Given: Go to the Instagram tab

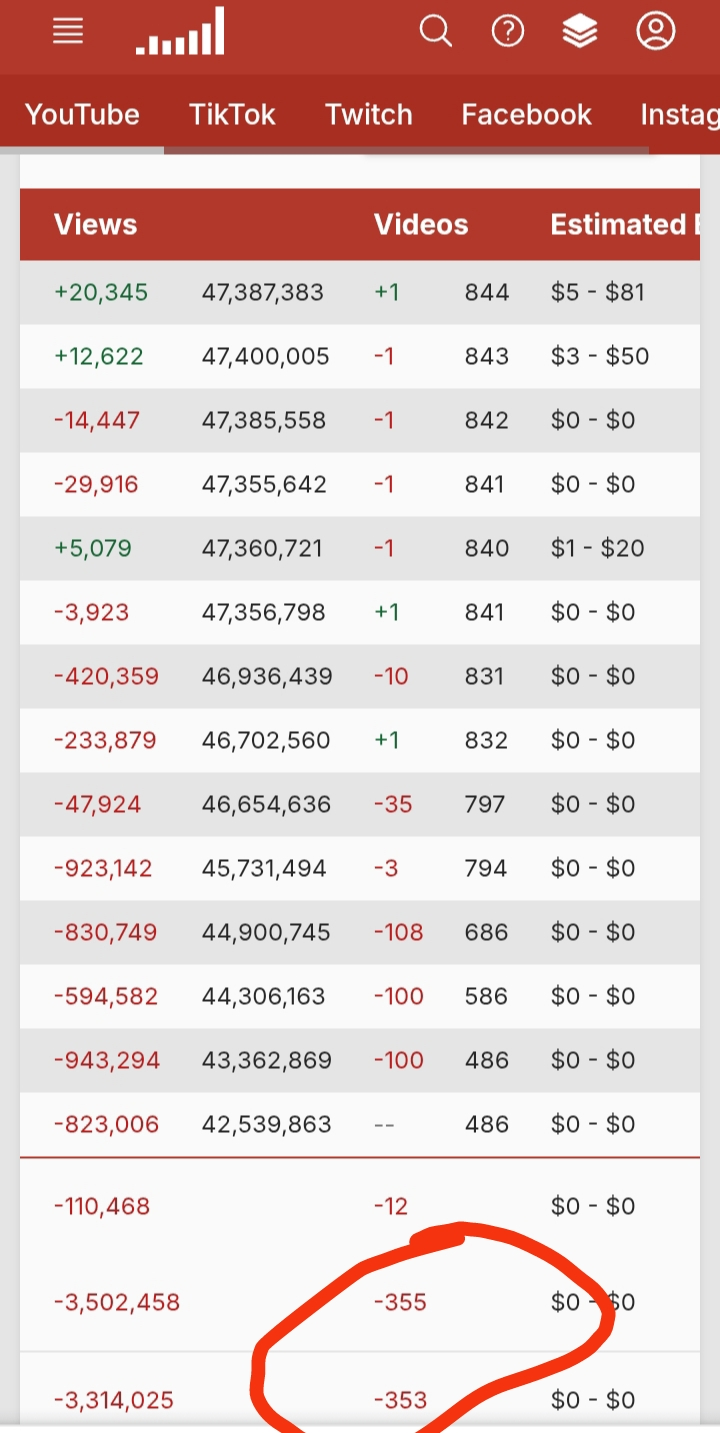Looking at the screenshot, I should pos(680,114).
